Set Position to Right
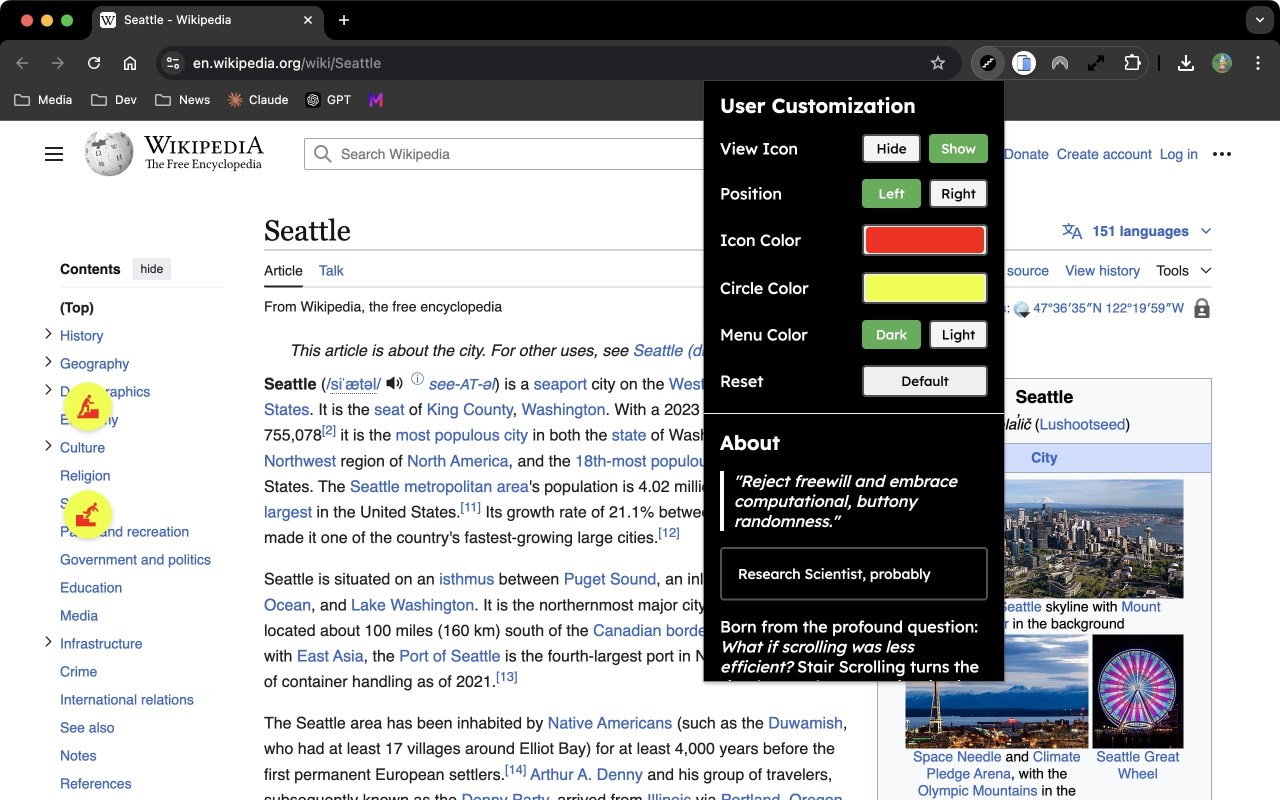The width and height of the screenshot is (1280, 800). point(958,194)
